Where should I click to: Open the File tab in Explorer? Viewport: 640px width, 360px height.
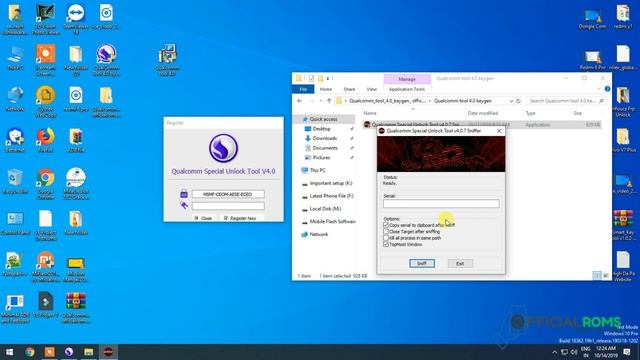click(303, 89)
